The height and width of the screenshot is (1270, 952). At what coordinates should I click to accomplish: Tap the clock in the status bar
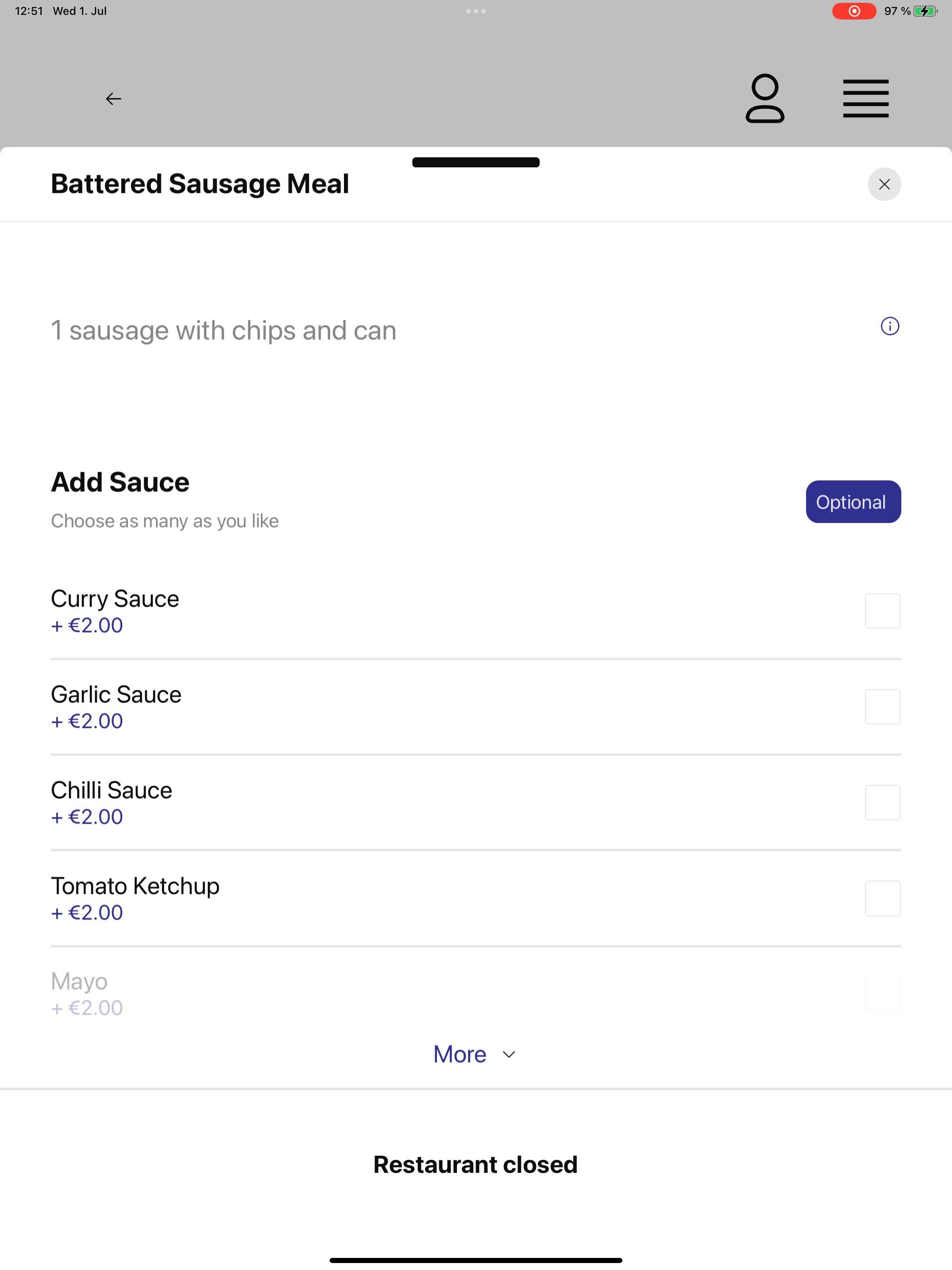(29, 11)
